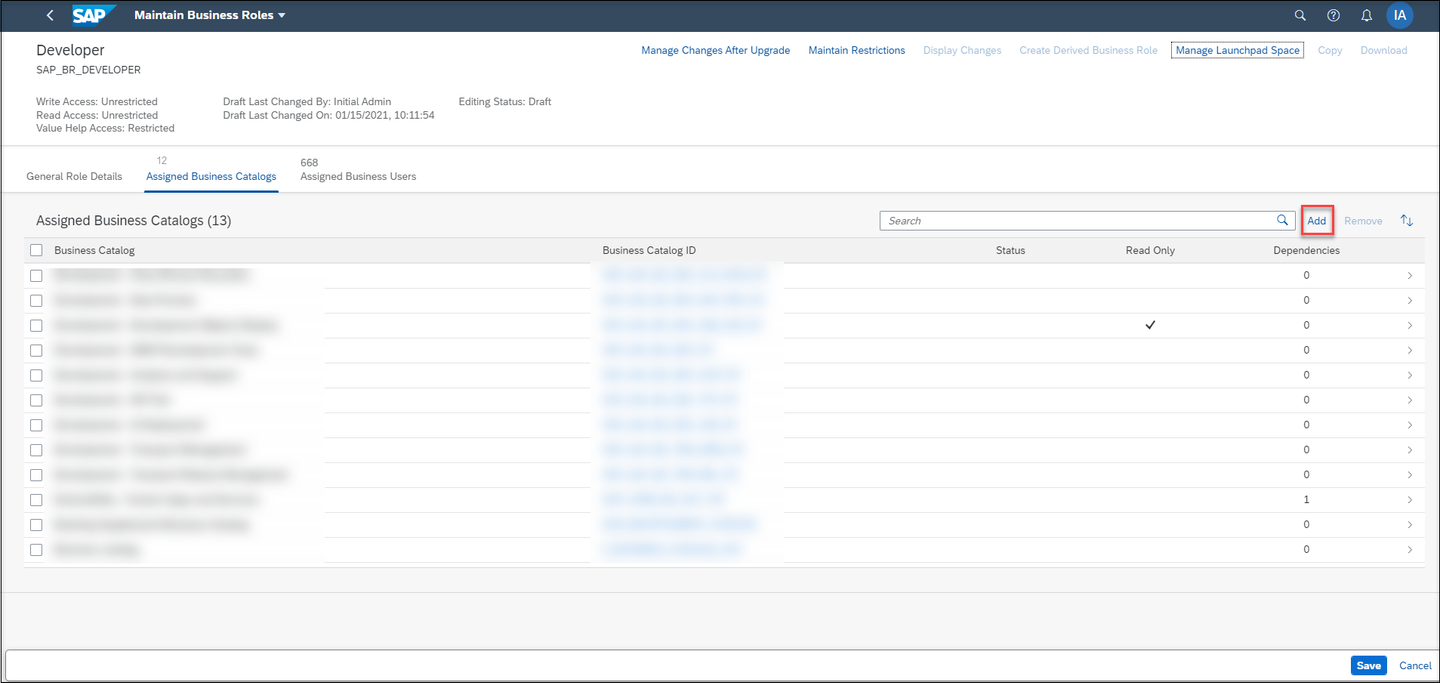Toggle the select-all checkbox in table header
Image resolution: width=1440 pixels, height=683 pixels.
(36, 250)
